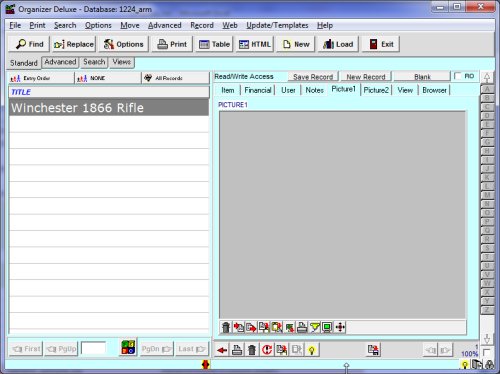The width and height of the screenshot is (500, 374).
Task: Switch to Table view
Action: 214,44
